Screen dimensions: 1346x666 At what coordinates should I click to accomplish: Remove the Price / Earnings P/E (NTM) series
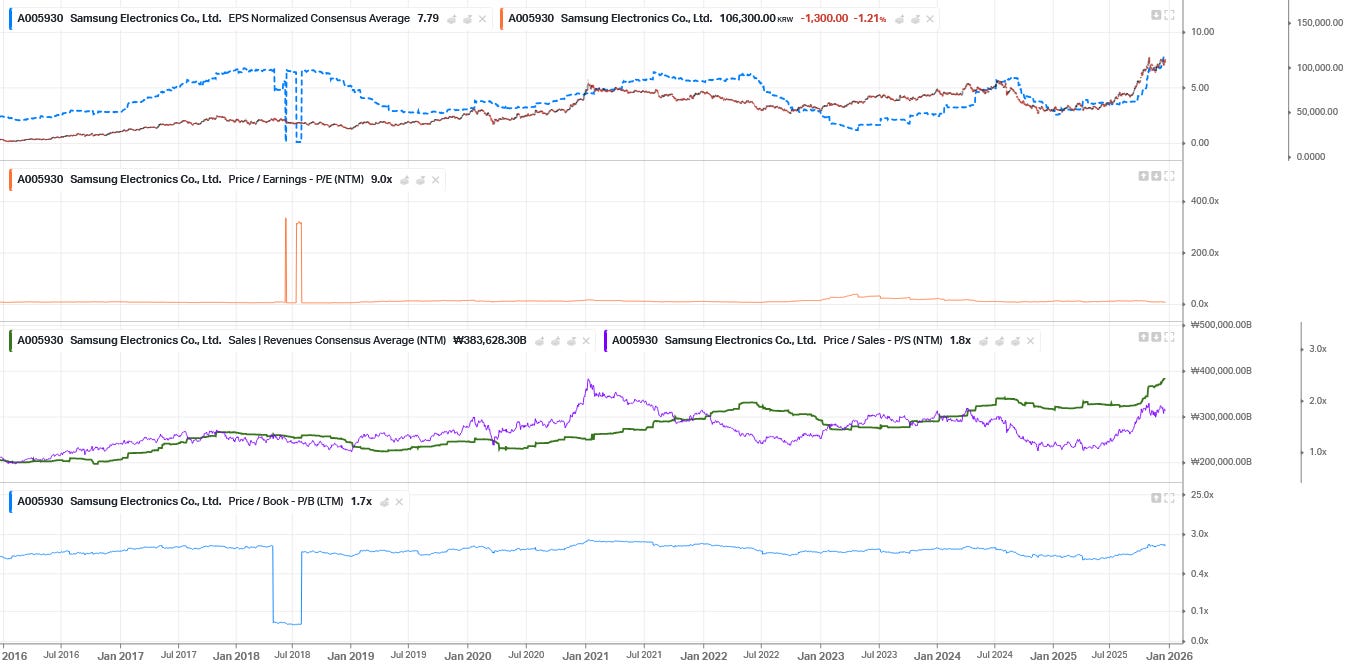tap(436, 180)
